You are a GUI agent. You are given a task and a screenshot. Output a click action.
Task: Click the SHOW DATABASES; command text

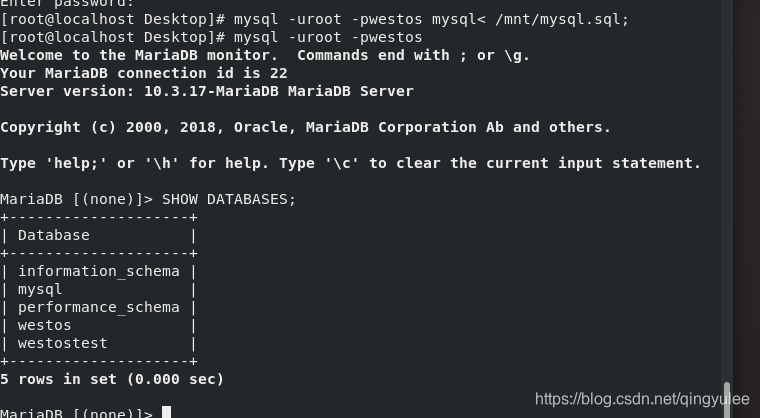pos(229,199)
